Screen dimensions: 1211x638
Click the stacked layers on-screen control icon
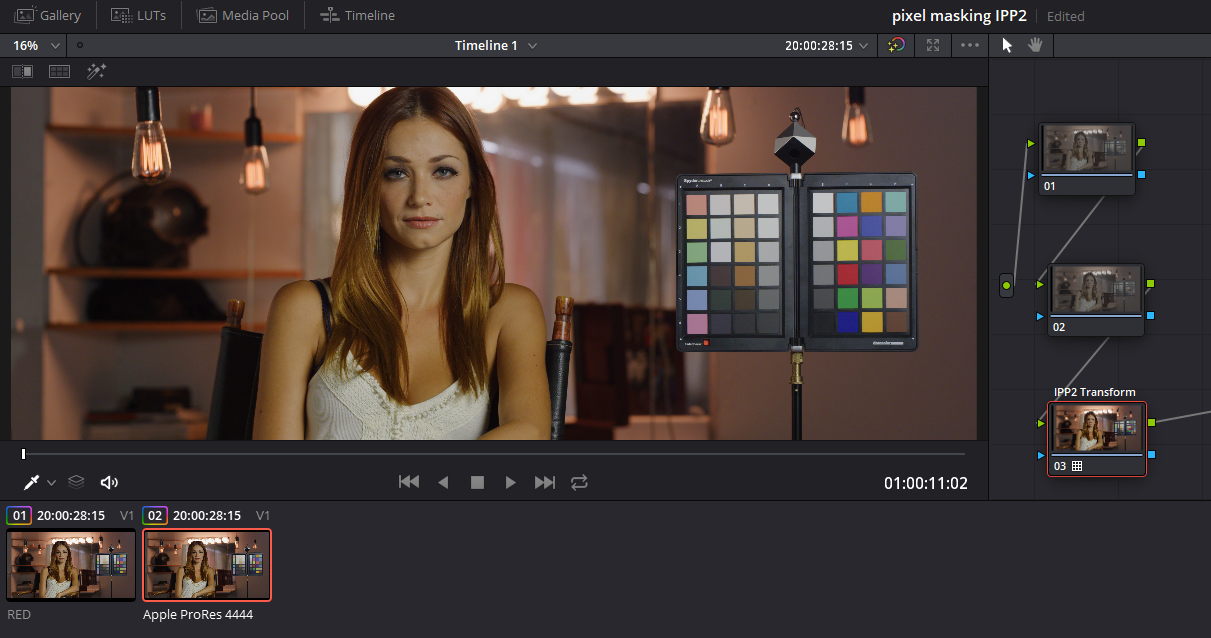tap(76, 482)
